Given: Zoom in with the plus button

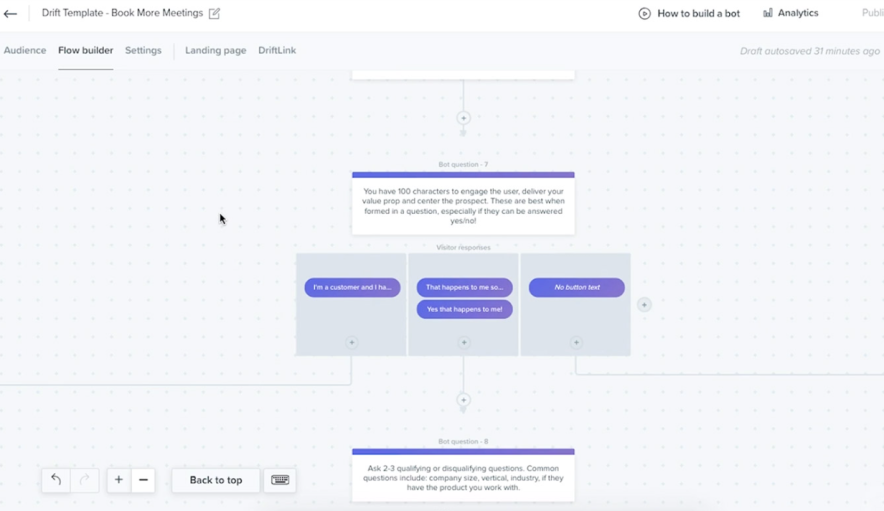Looking at the screenshot, I should [x=118, y=480].
